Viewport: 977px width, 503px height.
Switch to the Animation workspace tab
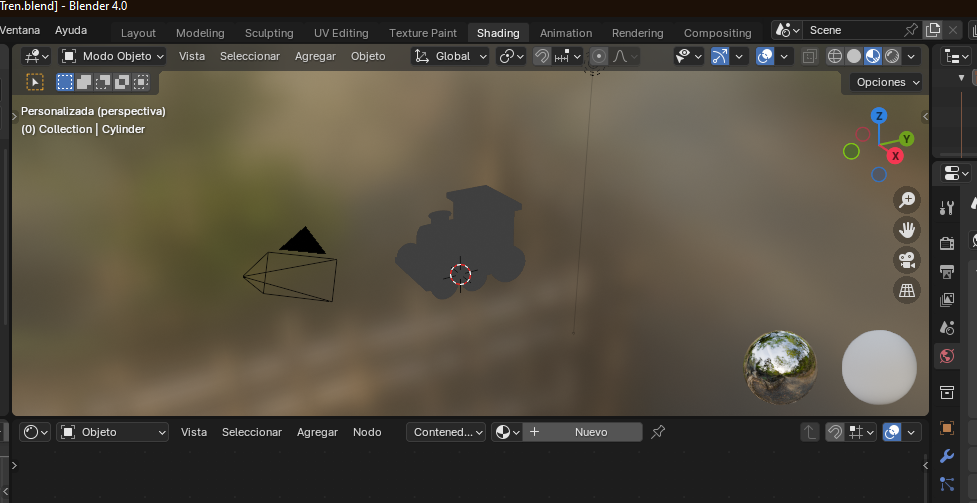click(566, 33)
